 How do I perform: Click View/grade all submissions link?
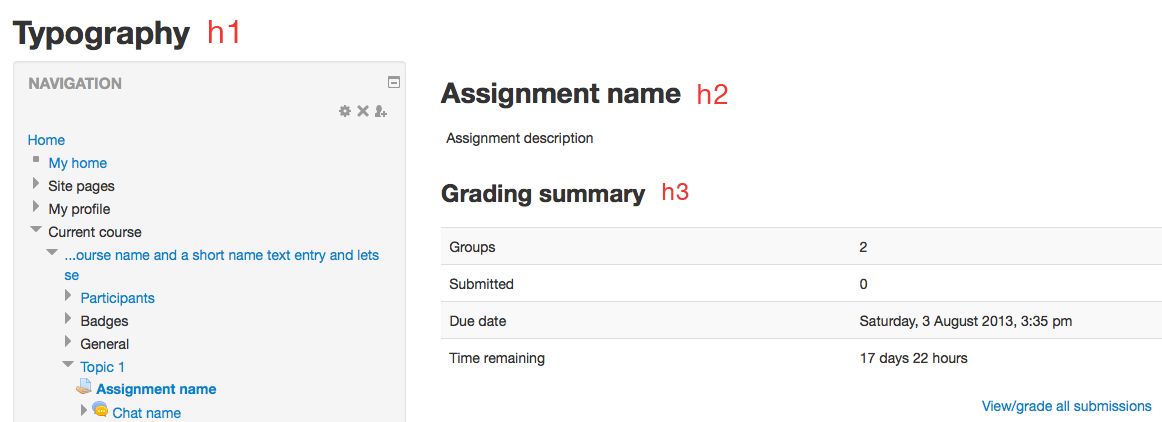tap(1066, 406)
